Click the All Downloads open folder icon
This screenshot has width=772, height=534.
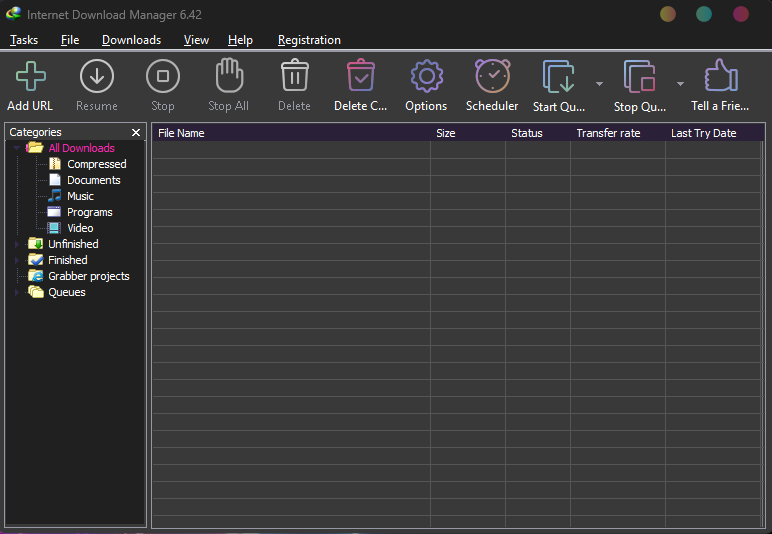[x=34, y=148]
